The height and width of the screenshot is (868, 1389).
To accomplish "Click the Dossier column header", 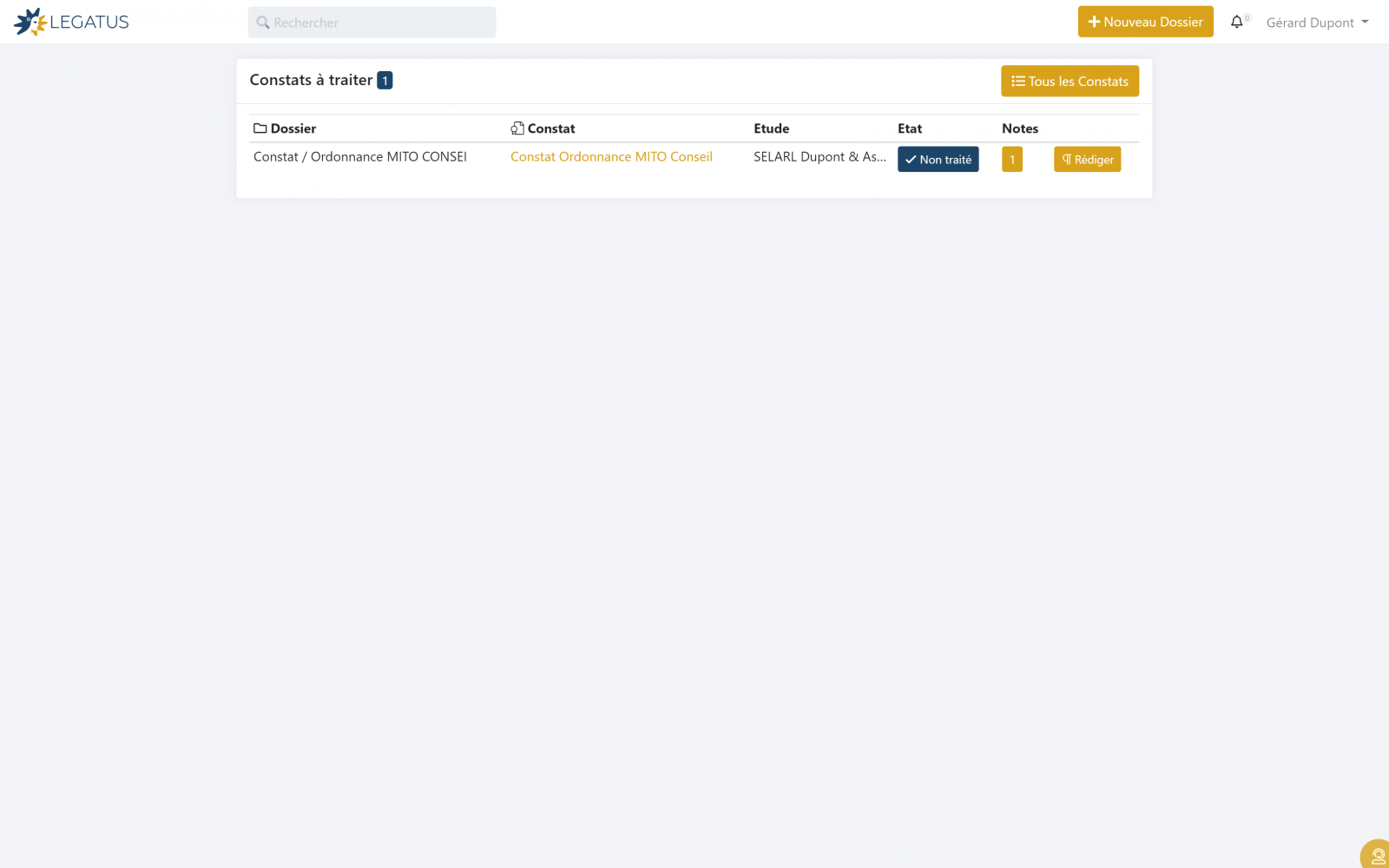I will coord(285,128).
